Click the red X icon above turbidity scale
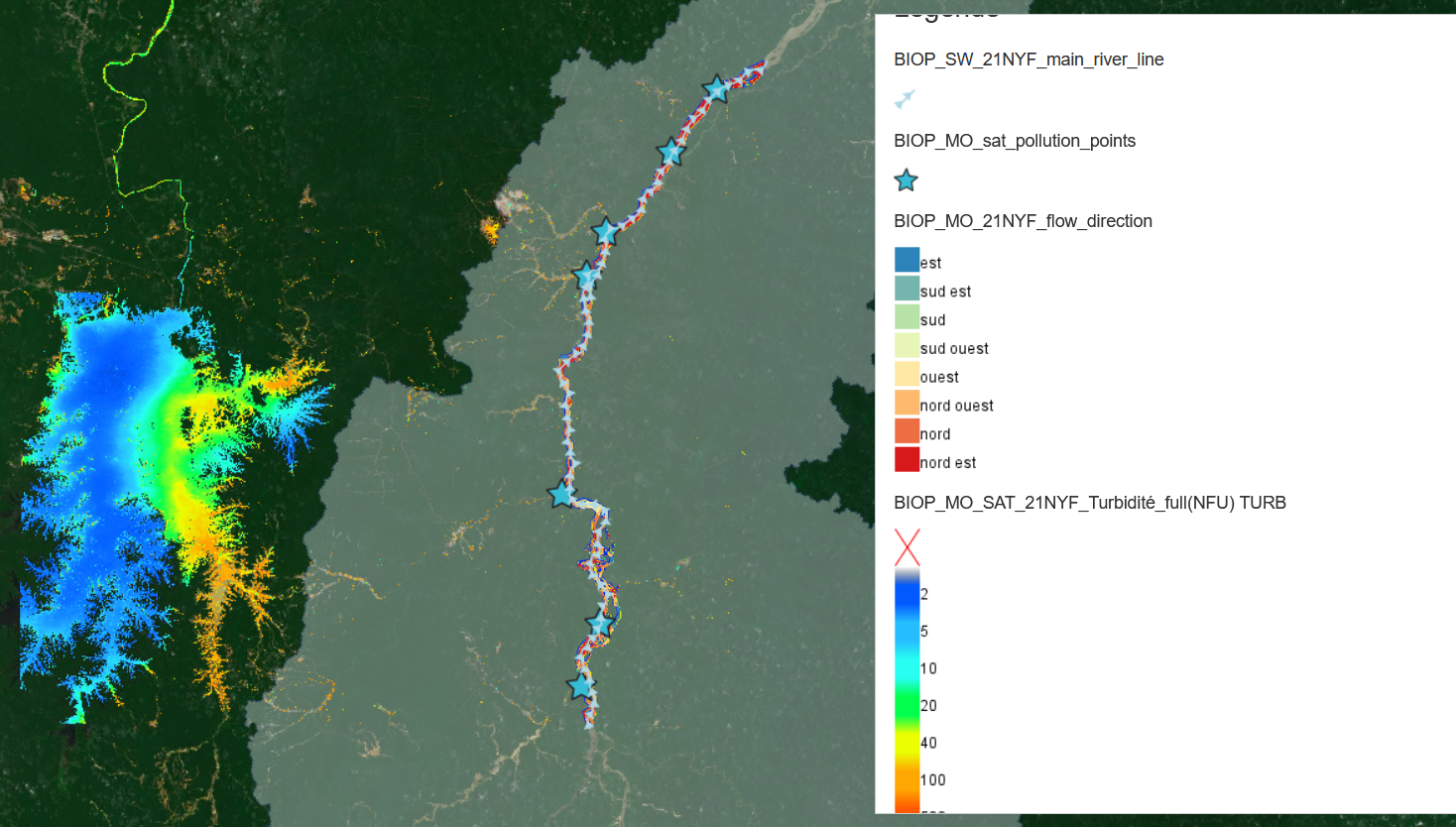The image size is (1456, 827). 907,546
